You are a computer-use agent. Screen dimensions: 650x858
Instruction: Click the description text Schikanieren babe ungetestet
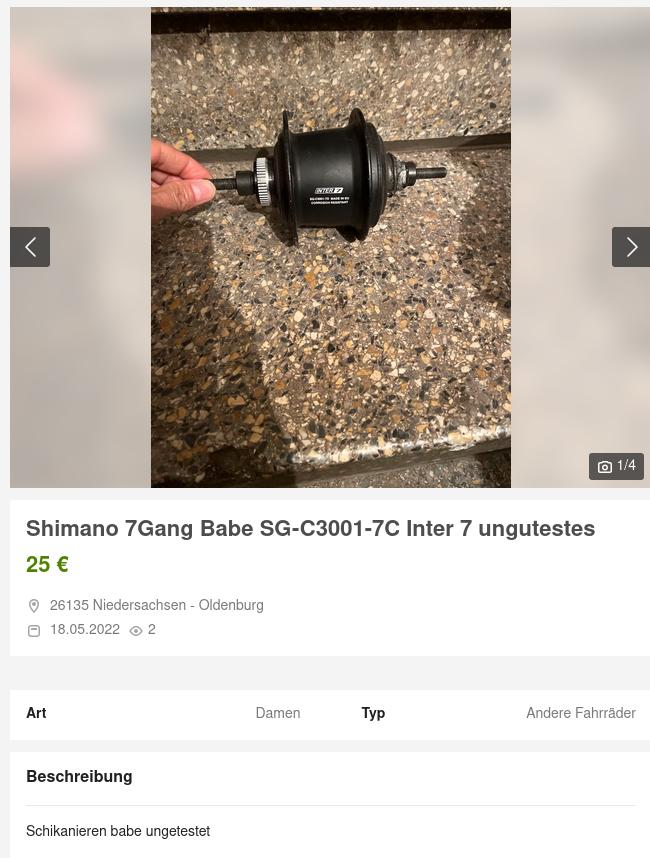pyautogui.click(x=118, y=831)
